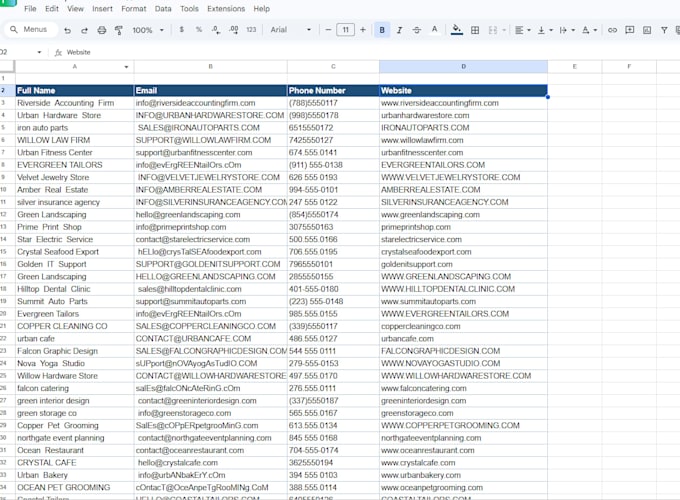
Task: Increase decimal places icon
Action: coord(233,29)
